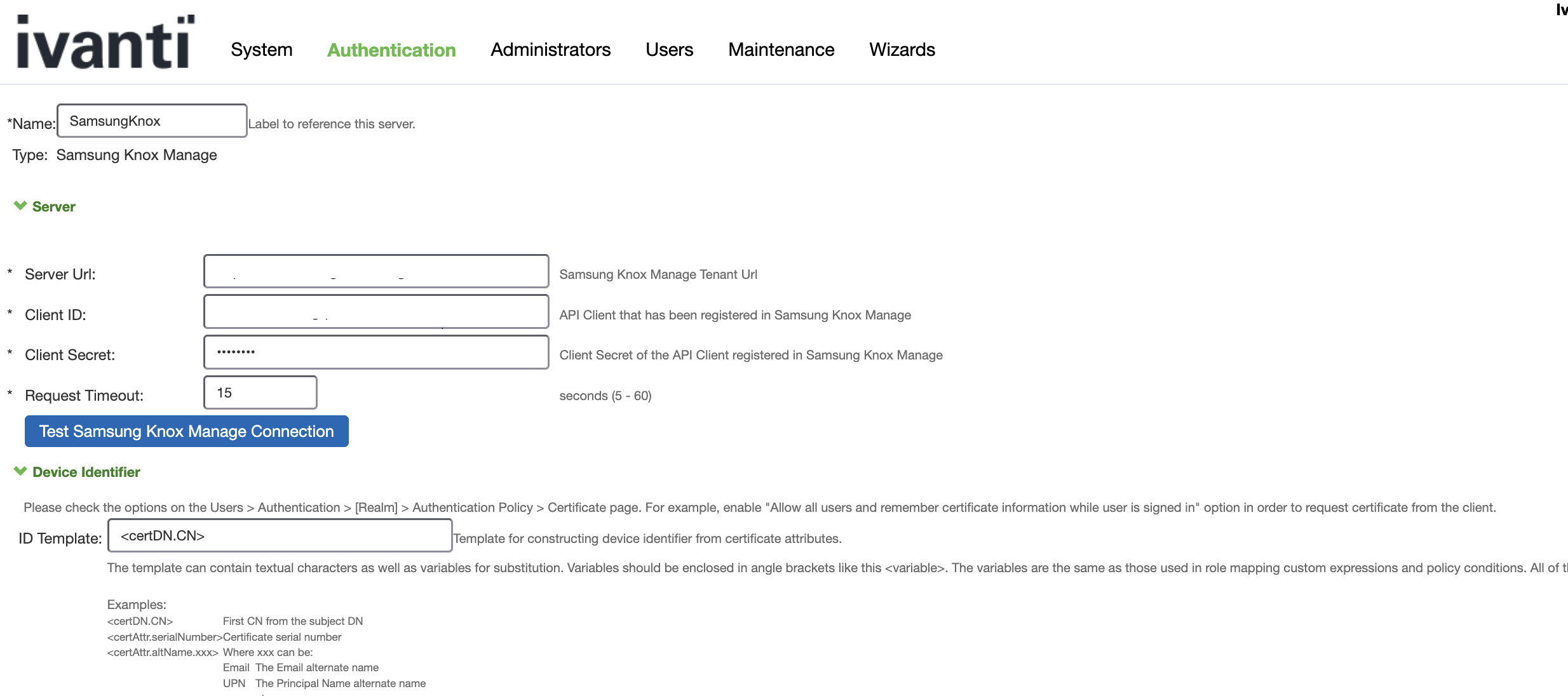This screenshot has height=696, width=1568.
Task: Select the Request Timeout field
Action: 260,393
